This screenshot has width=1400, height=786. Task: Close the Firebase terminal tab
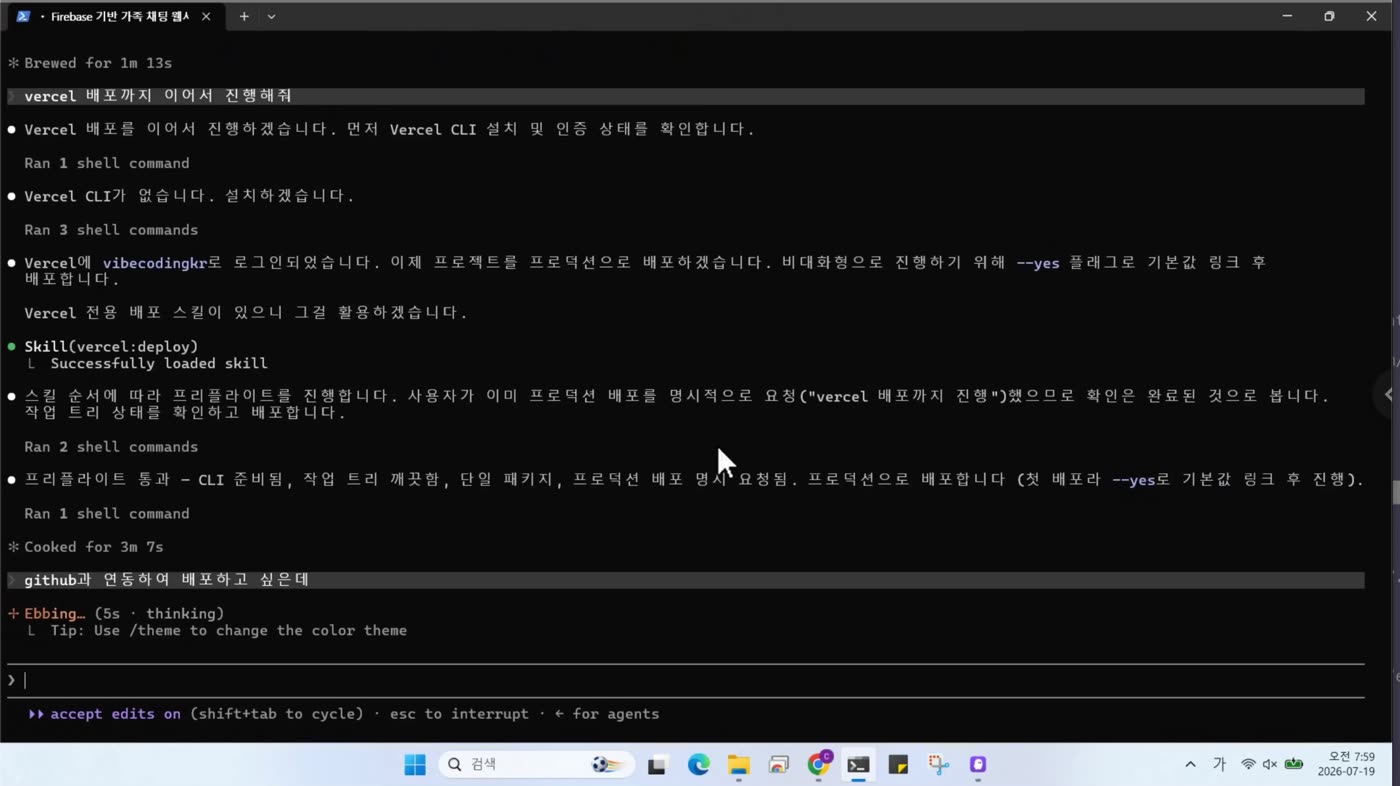point(206,16)
